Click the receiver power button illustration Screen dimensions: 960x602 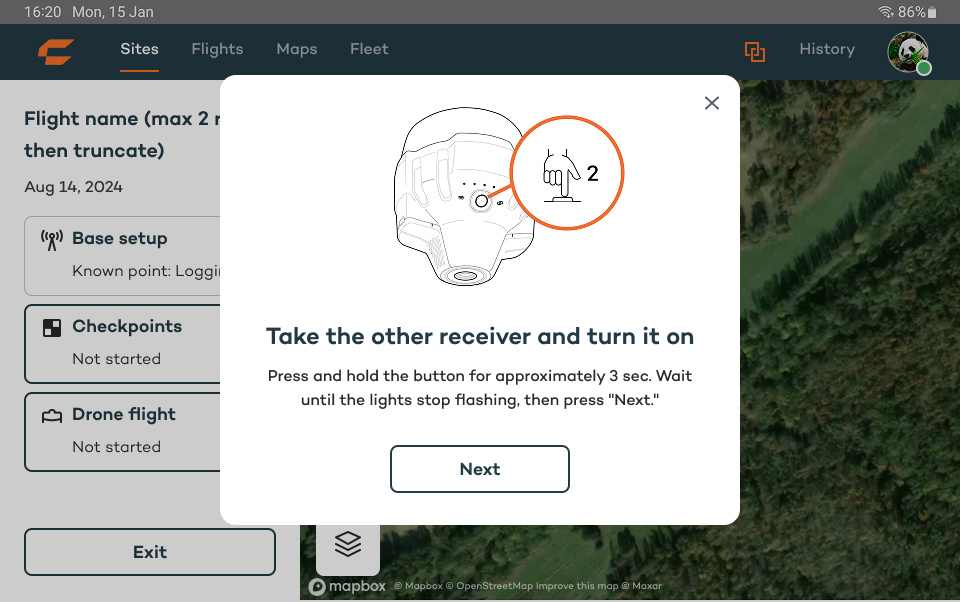click(x=481, y=201)
